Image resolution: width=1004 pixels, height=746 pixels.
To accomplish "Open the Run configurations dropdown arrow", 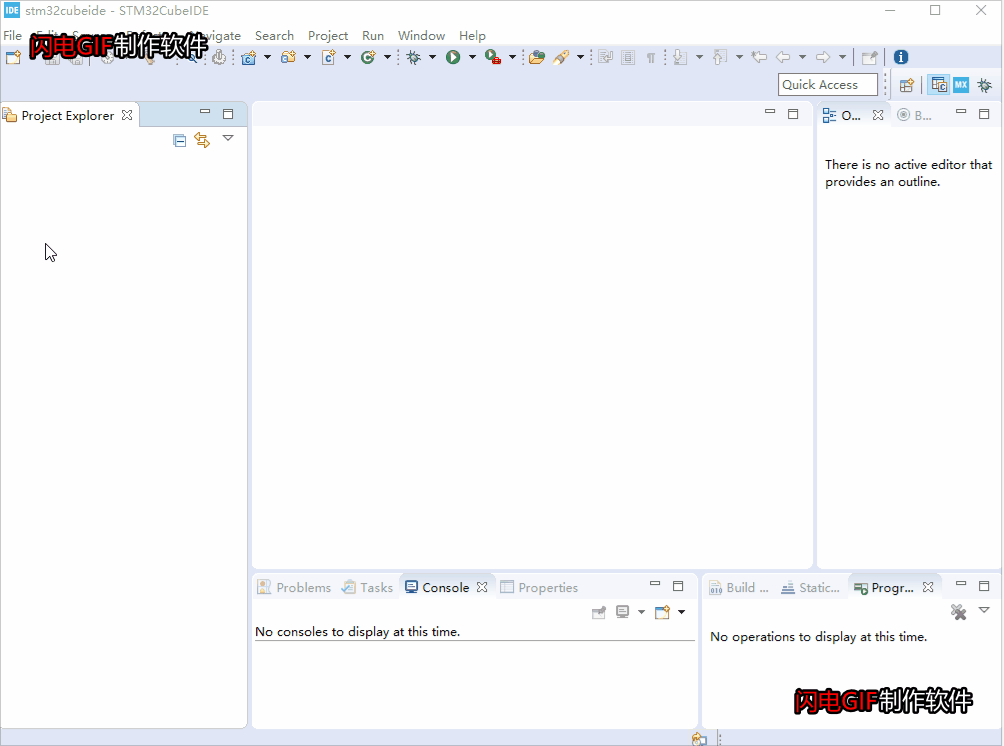I will (472, 58).
